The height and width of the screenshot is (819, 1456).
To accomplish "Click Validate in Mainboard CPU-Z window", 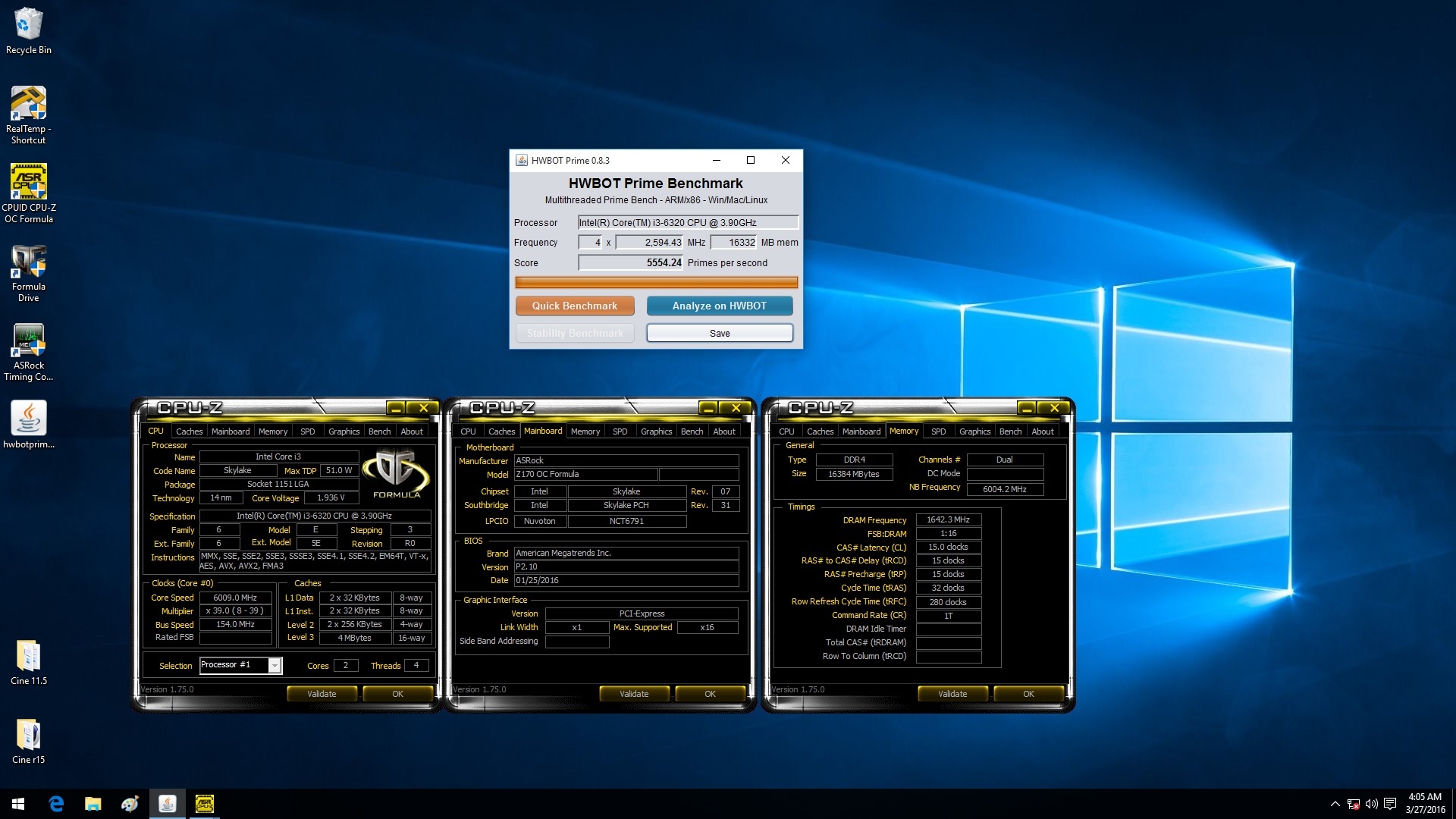I will [x=634, y=694].
